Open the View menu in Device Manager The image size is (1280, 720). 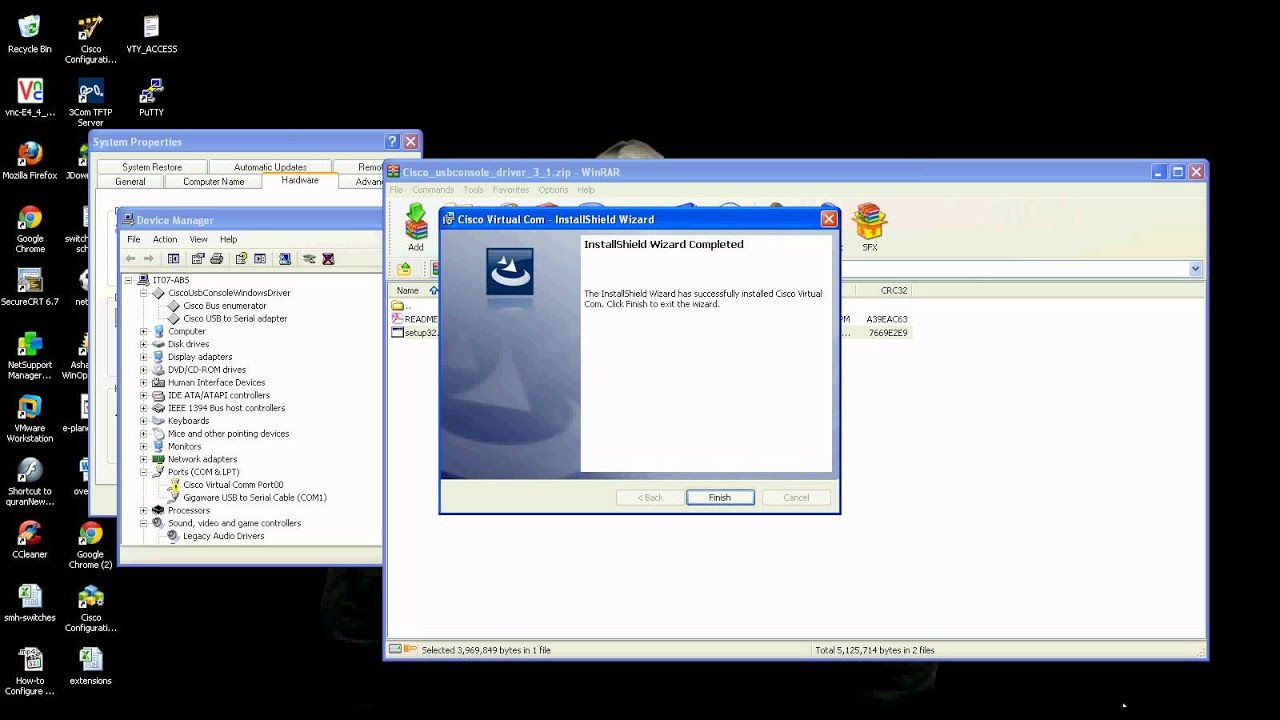[x=198, y=239]
